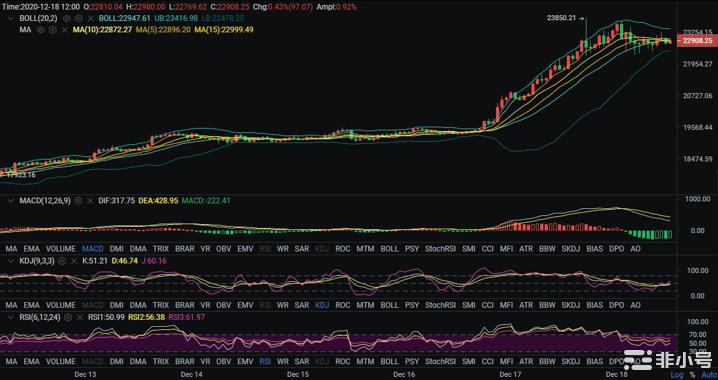Select MA in the bottom indicator row
The width and height of the screenshot is (718, 380).
[11, 362]
